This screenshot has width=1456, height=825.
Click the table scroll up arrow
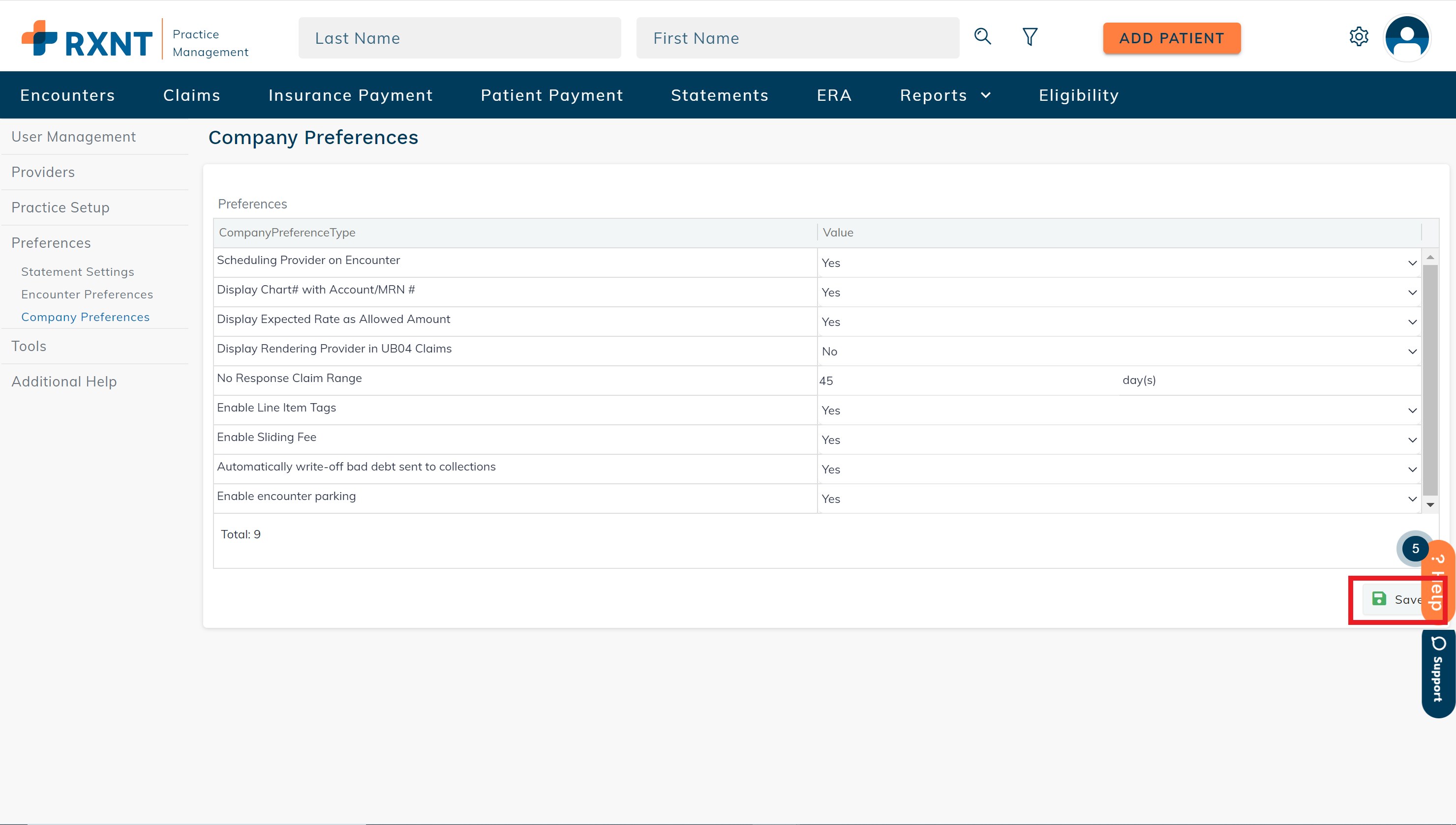(1430, 257)
